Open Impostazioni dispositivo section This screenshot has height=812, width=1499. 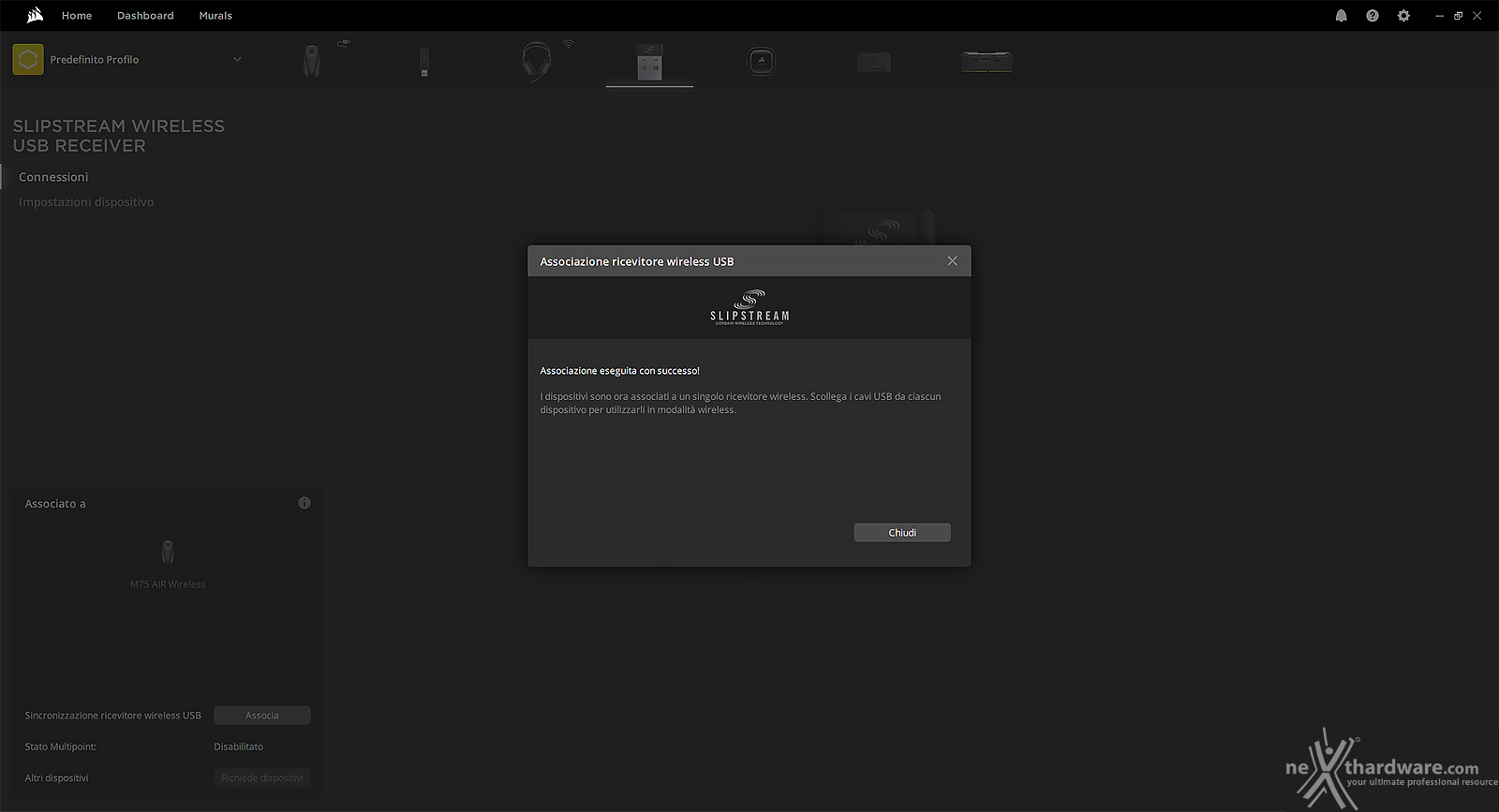pos(86,202)
